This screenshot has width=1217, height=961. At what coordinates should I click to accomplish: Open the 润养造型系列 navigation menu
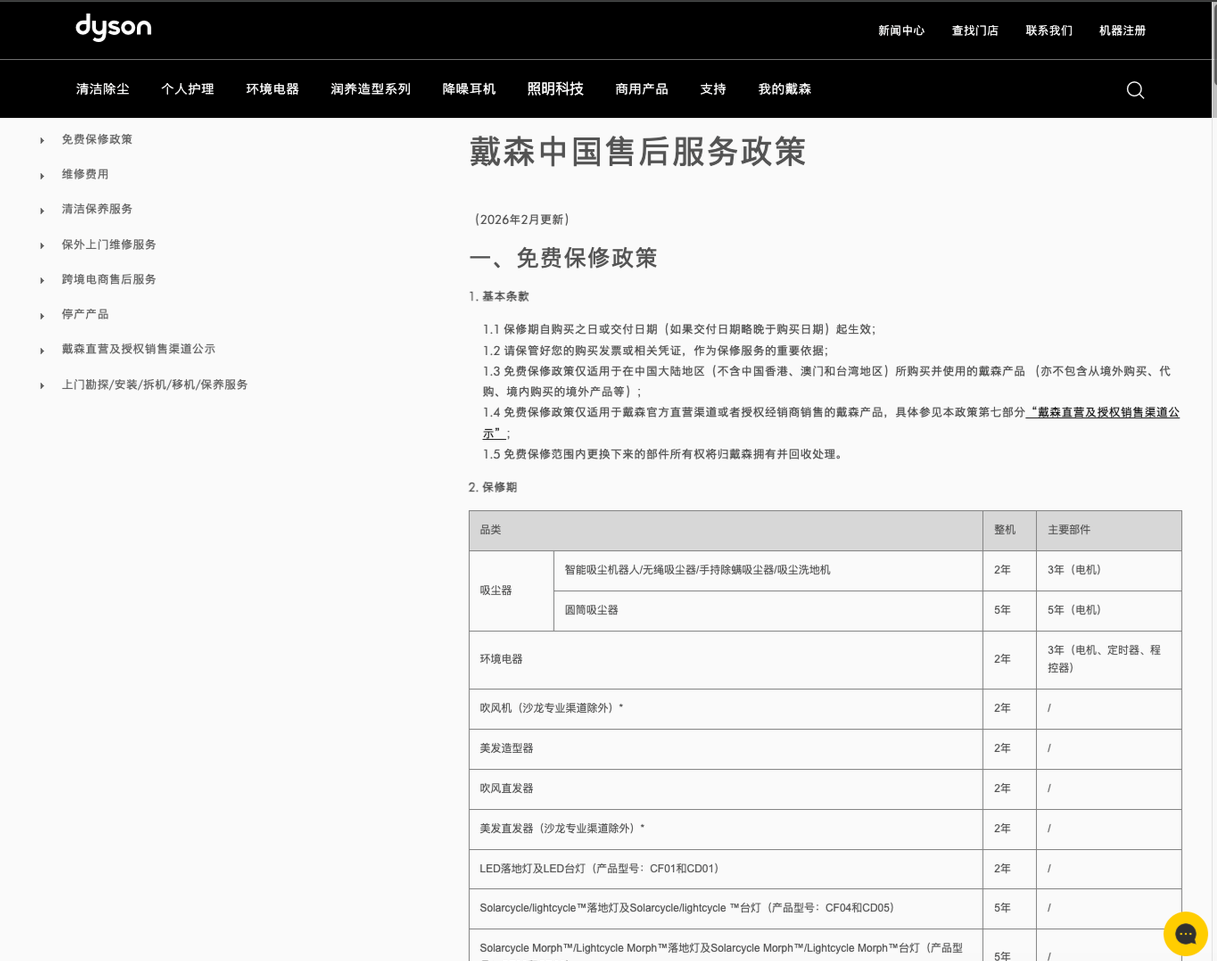[x=370, y=89]
